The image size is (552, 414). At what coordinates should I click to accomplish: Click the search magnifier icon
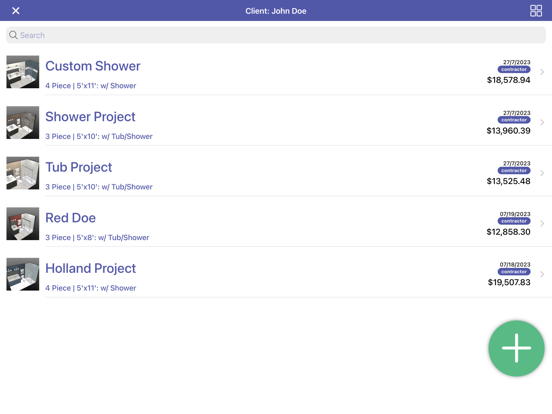click(x=13, y=35)
